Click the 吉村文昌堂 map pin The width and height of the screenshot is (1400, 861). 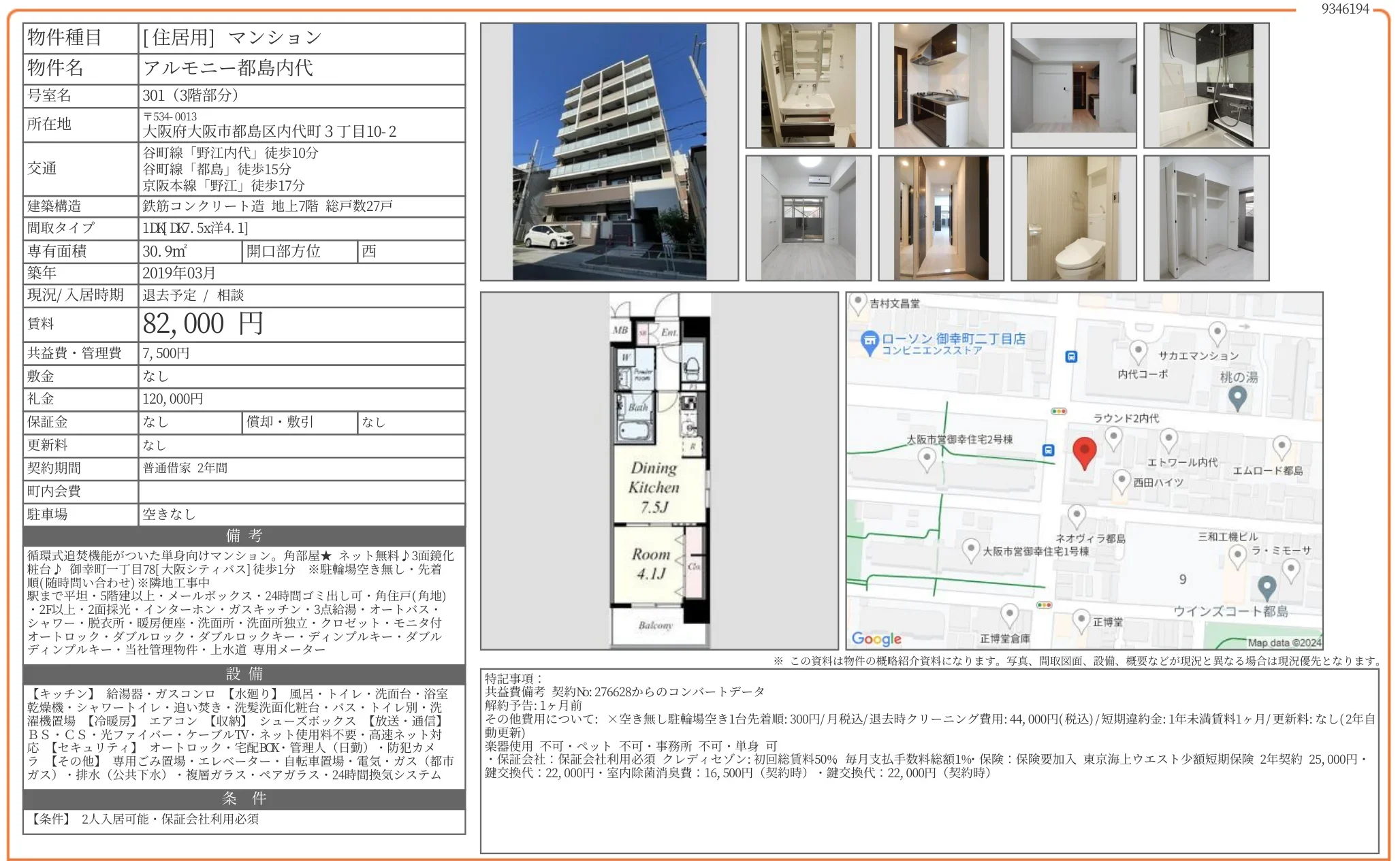[858, 302]
